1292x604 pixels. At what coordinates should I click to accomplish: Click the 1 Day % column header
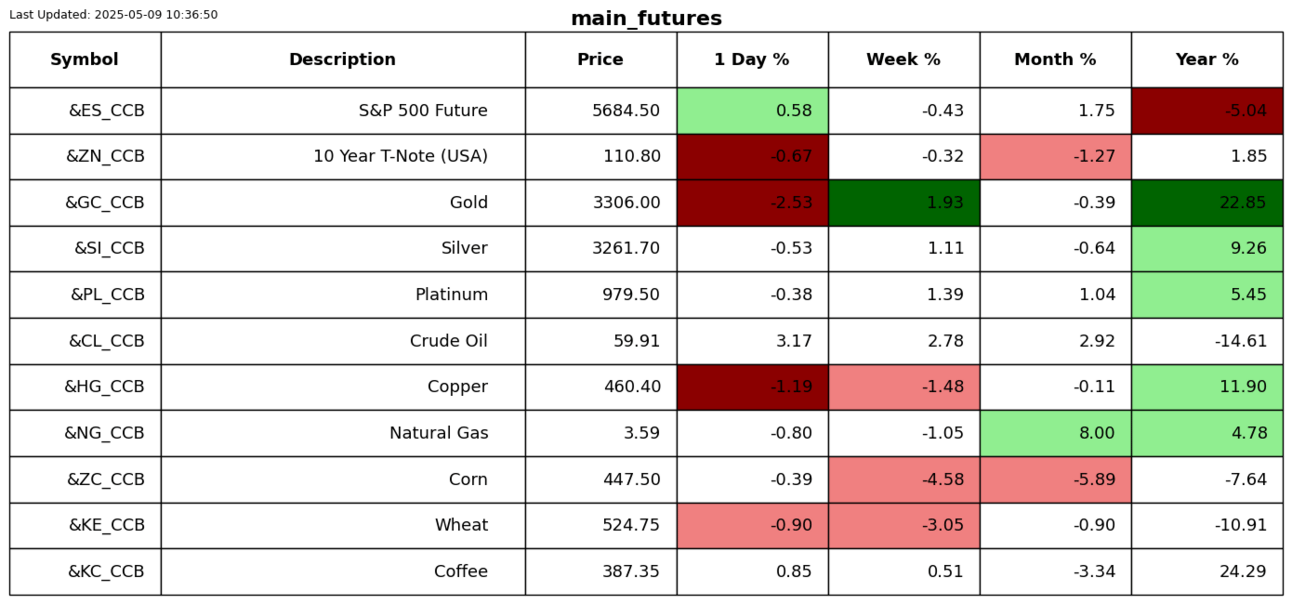(752, 60)
